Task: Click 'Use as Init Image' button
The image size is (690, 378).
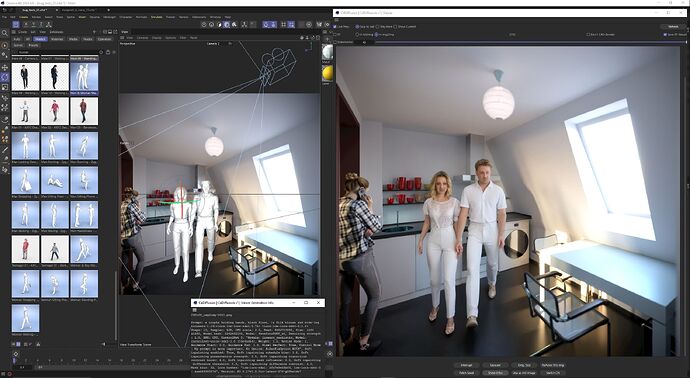Action: tap(524, 373)
